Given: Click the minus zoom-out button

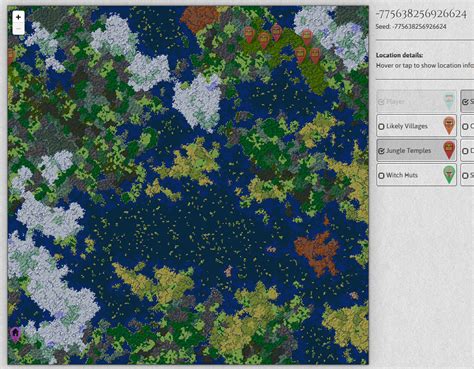Looking at the screenshot, I should 18,29.
